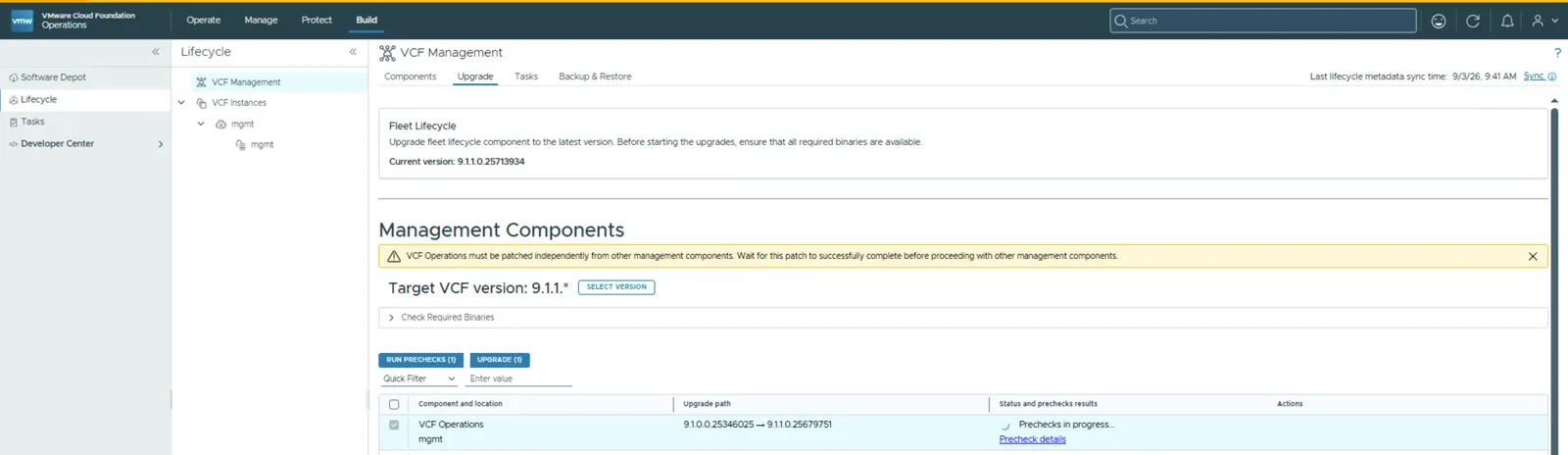The image size is (1568, 455).
Task: Open Developer Center in sidebar
Action: pyautogui.click(x=57, y=144)
